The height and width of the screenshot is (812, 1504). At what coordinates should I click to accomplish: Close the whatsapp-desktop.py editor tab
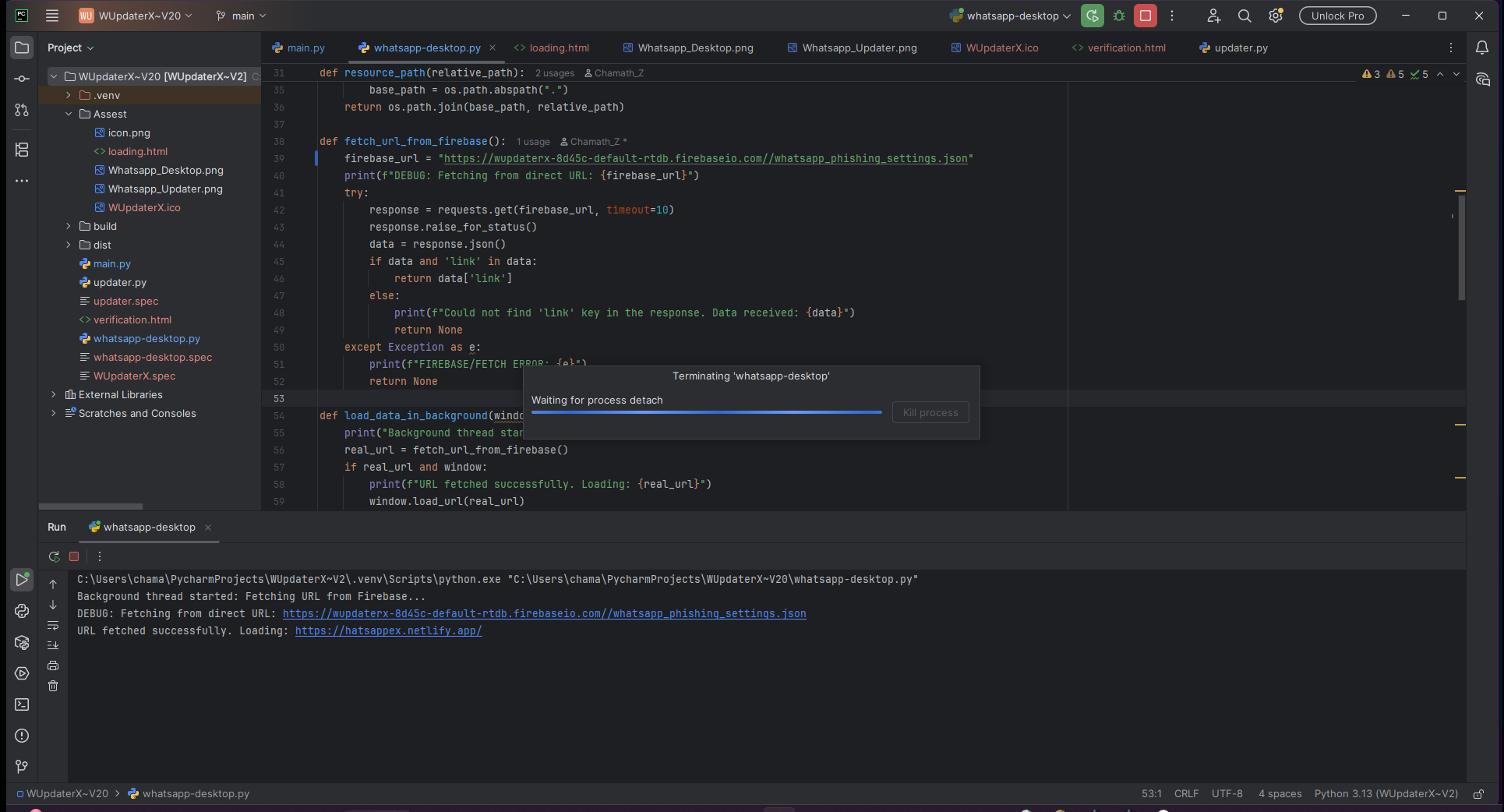point(493,48)
